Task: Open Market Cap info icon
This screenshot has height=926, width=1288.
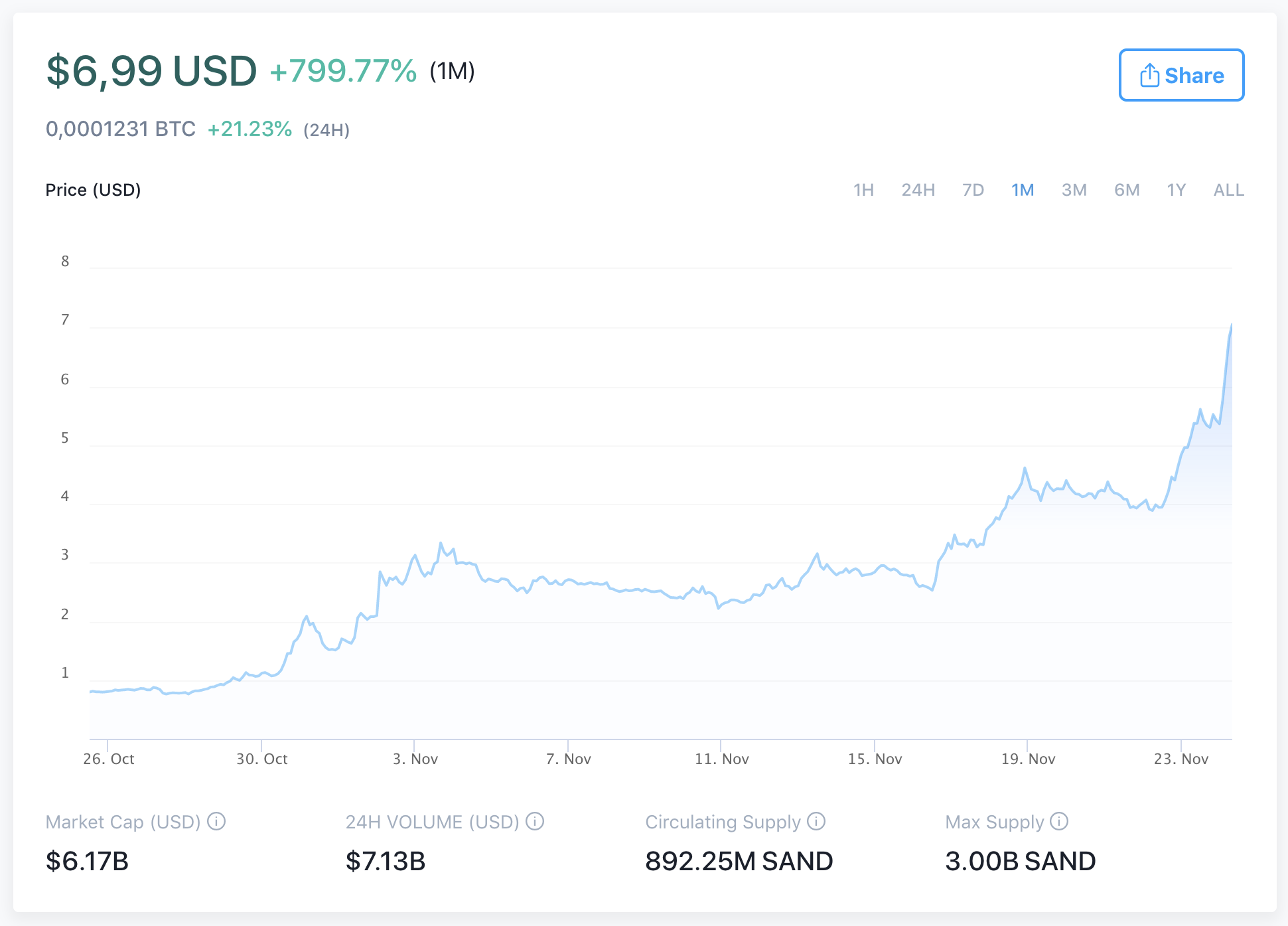Action: (216, 821)
